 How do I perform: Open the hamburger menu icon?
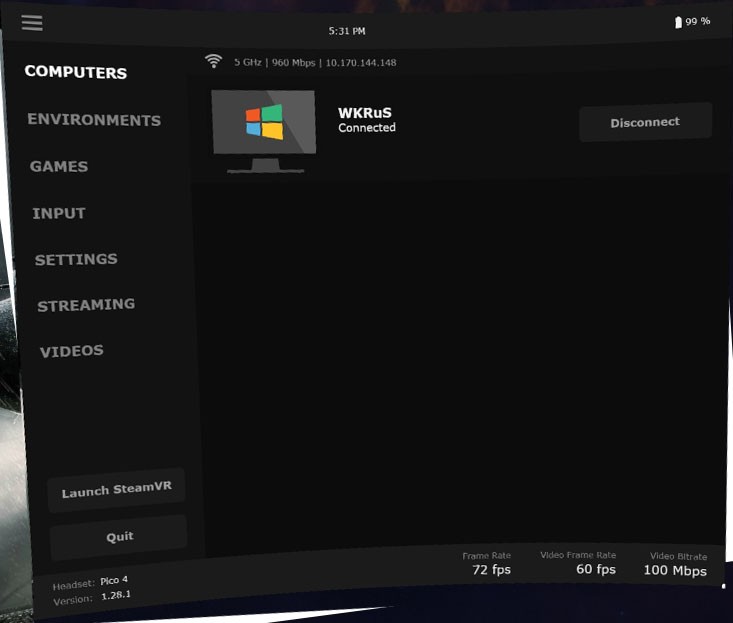click(x=32, y=22)
